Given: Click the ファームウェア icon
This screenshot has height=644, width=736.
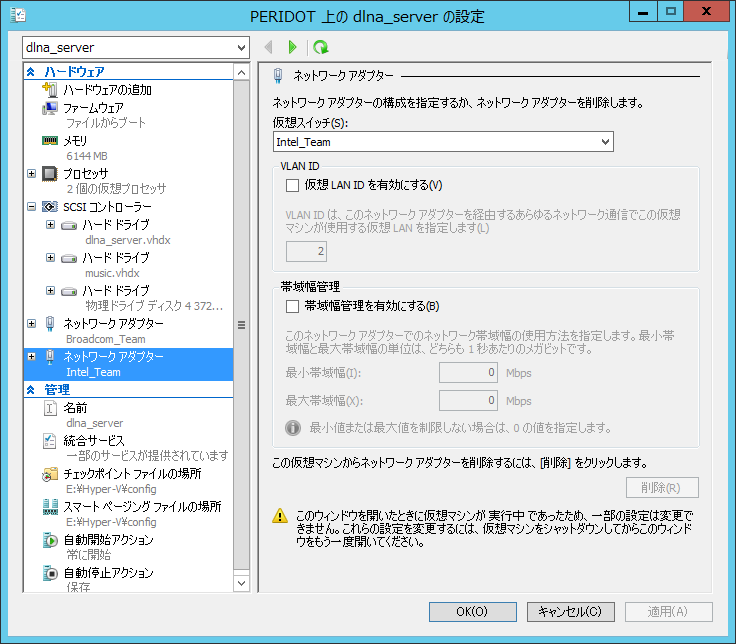Looking at the screenshot, I should (x=50, y=108).
